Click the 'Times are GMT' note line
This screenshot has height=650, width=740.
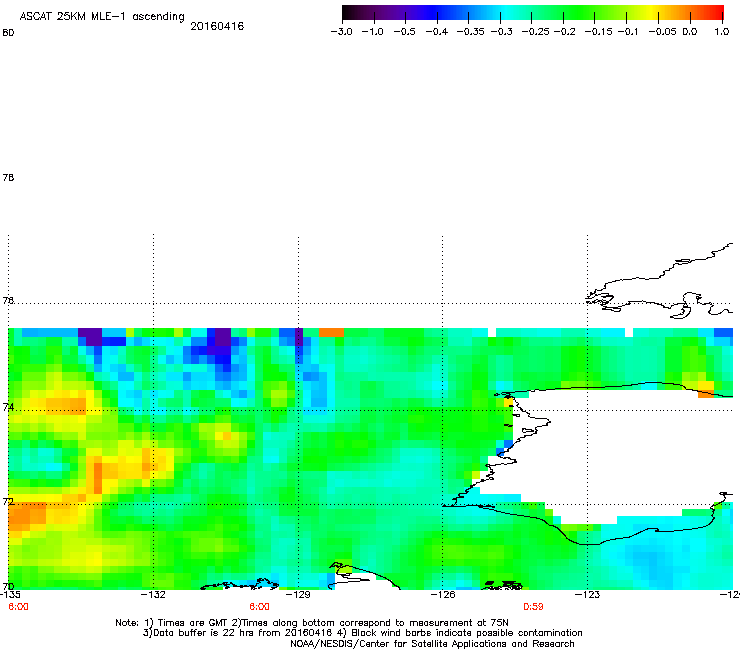tap(312, 623)
